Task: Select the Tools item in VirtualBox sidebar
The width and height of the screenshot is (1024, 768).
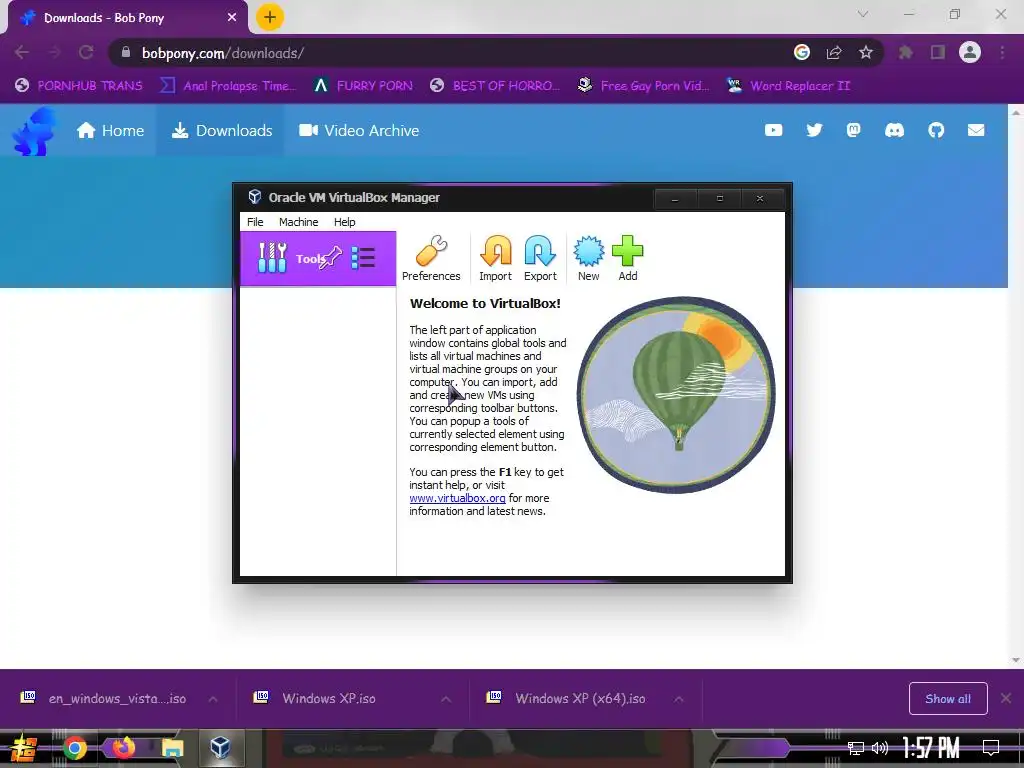Action: tap(317, 259)
